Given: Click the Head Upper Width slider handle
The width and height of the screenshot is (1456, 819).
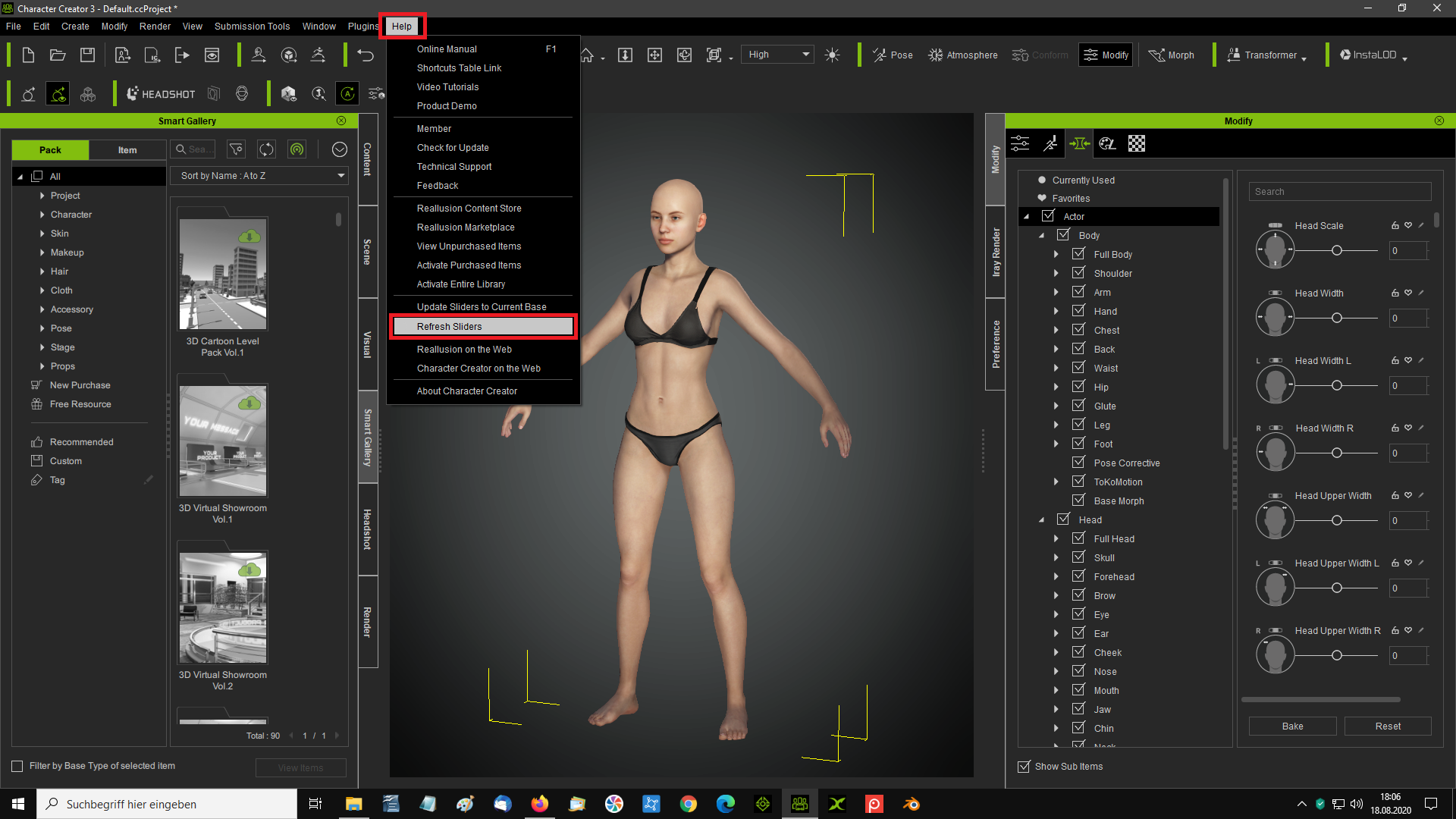Looking at the screenshot, I should (1337, 520).
